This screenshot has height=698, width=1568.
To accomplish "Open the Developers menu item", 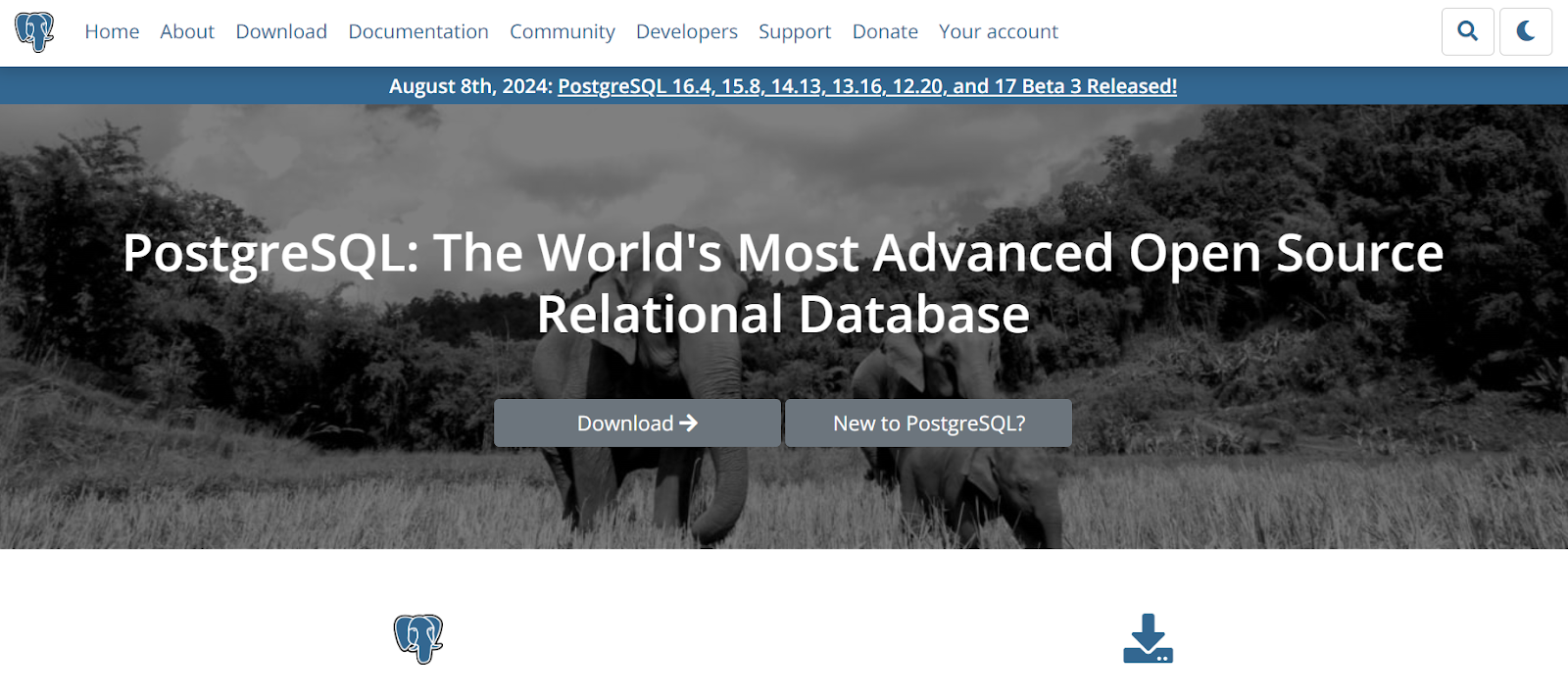I will (687, 31).
